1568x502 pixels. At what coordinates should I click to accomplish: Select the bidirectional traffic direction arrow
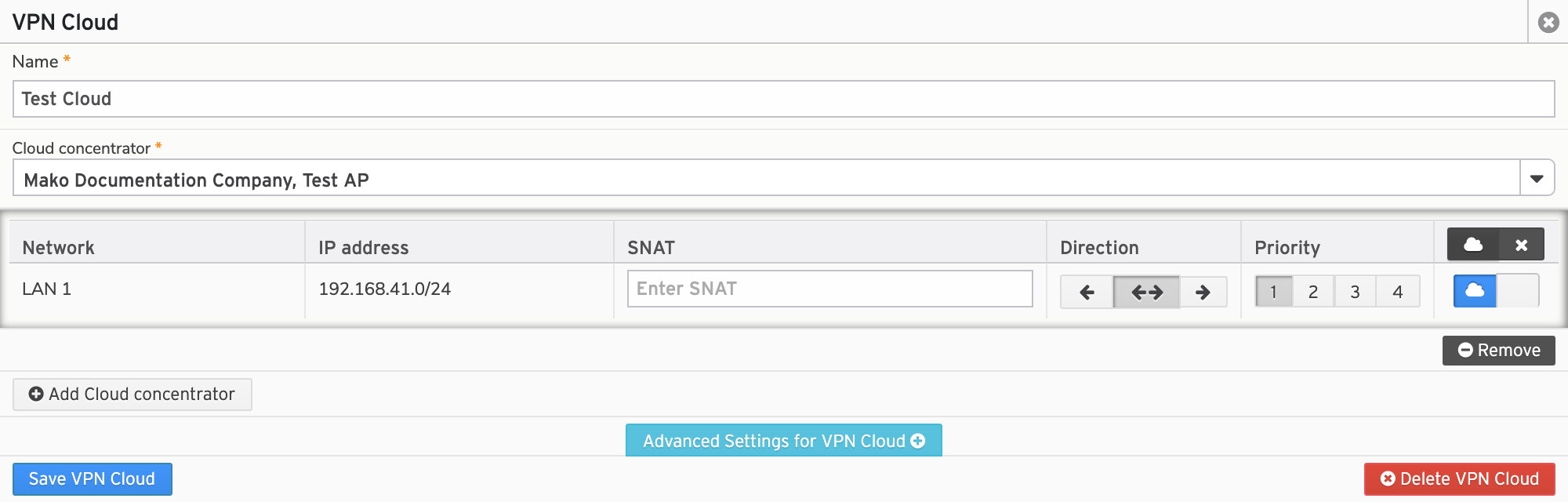(x=1145, y=291)
